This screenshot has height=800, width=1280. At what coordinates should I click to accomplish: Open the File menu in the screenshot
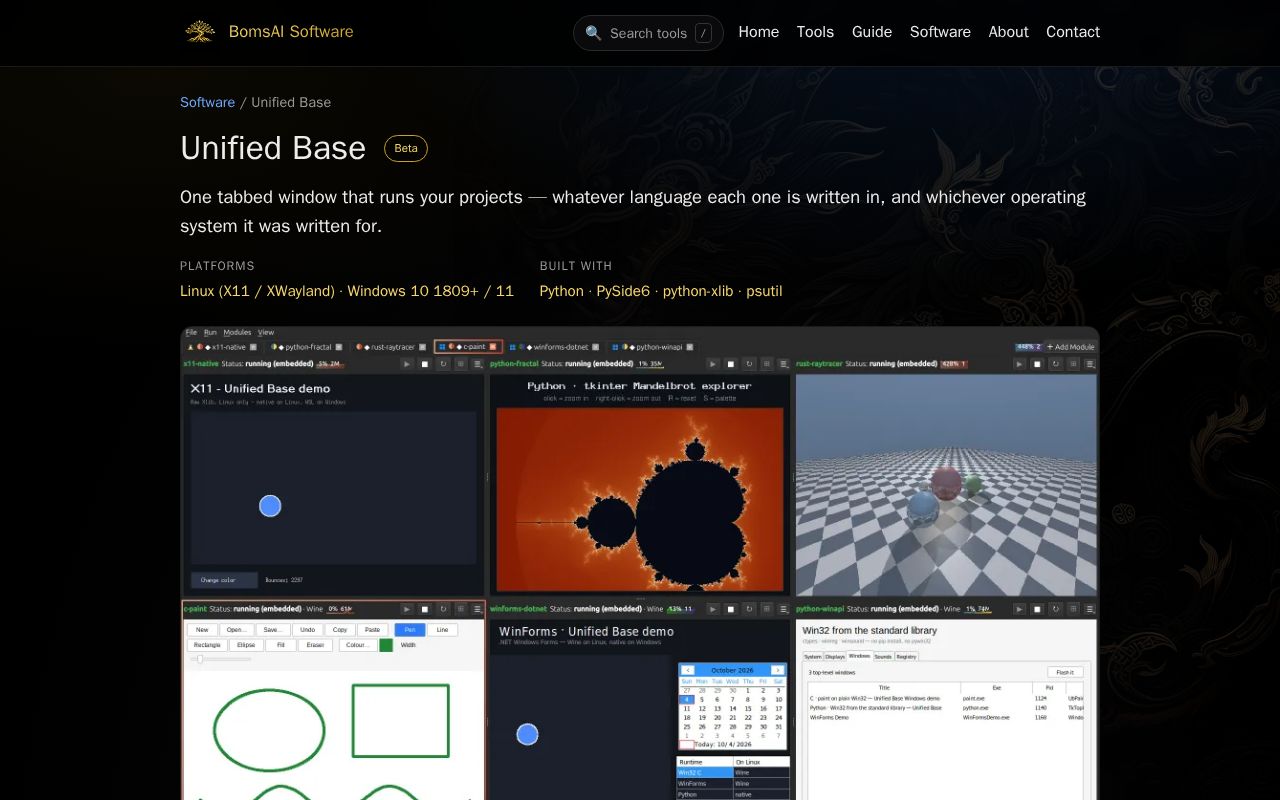(191, 332)
